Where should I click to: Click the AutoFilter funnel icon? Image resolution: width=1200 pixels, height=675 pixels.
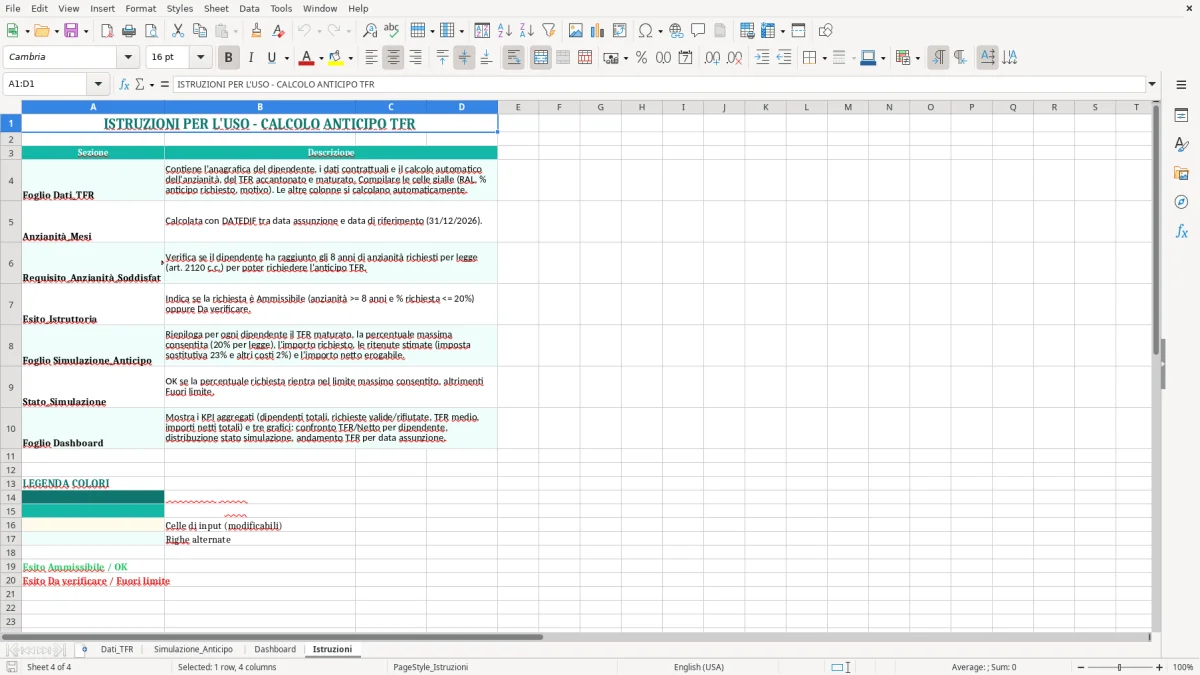click(x=548, y=31)
